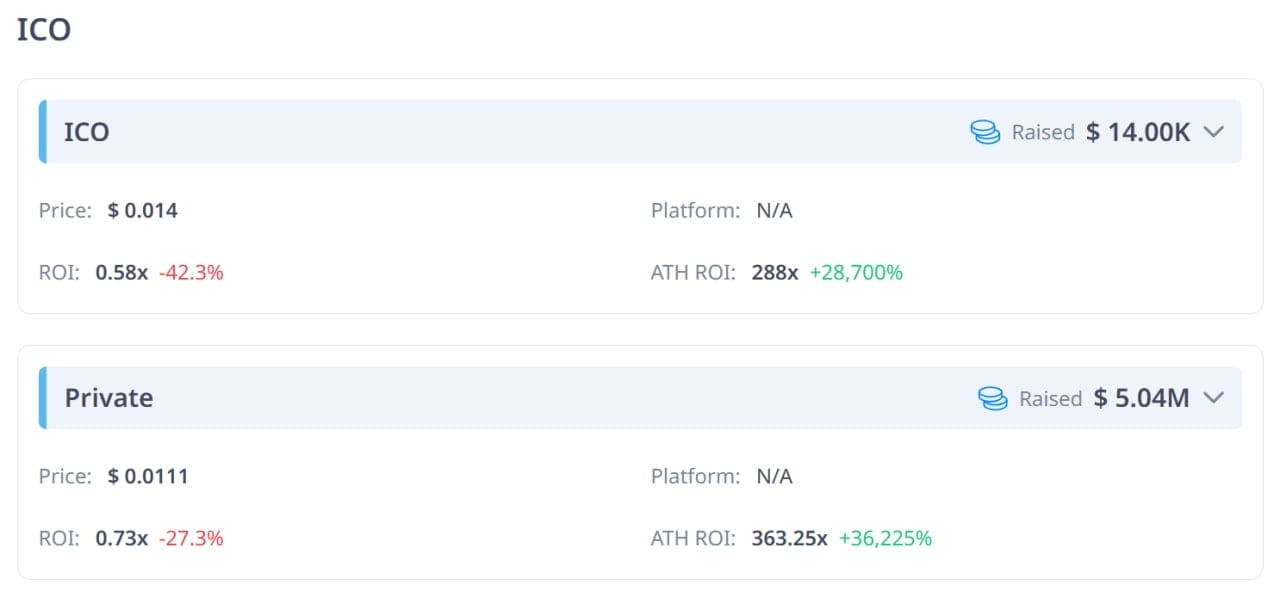Click the 0.58x ROI multiplier

click(x=121, y=272)
